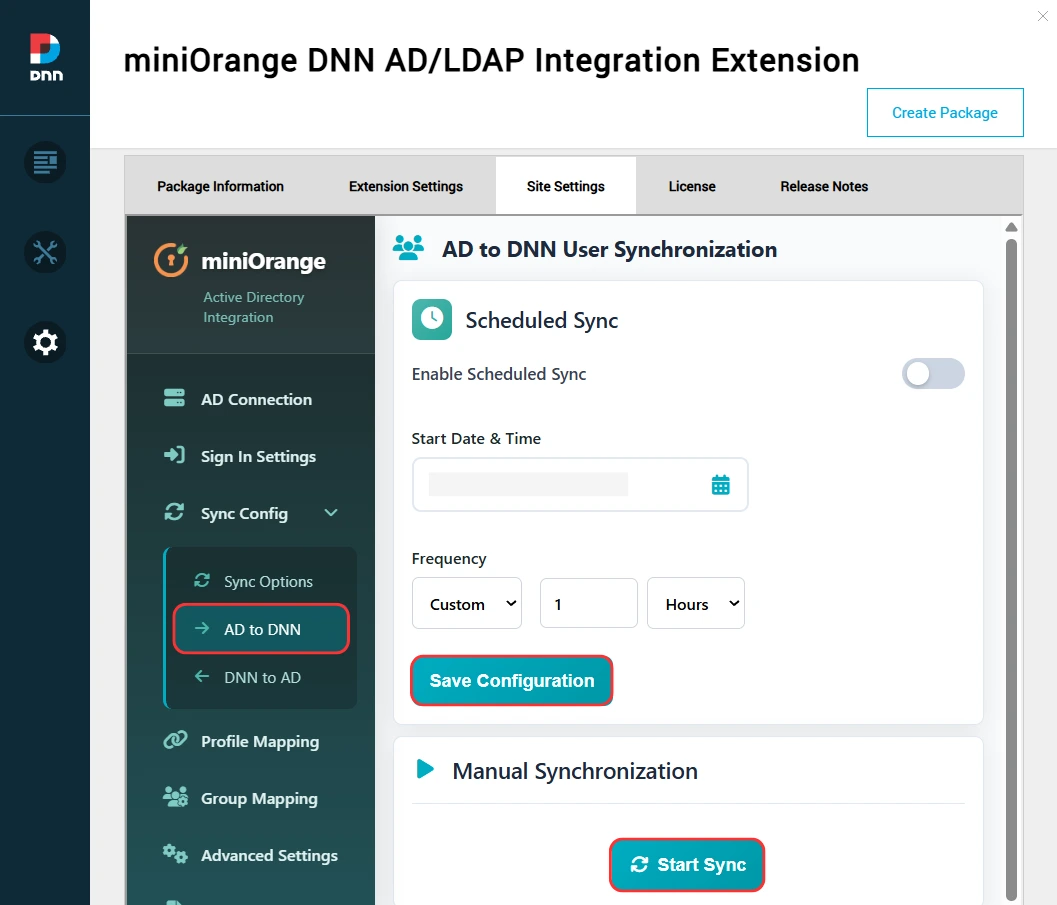Open the Content panel icon in DNN sidebar
The width and height of the screenshot is (1057, 905).
pyautogui.click(x=45, y=162)
